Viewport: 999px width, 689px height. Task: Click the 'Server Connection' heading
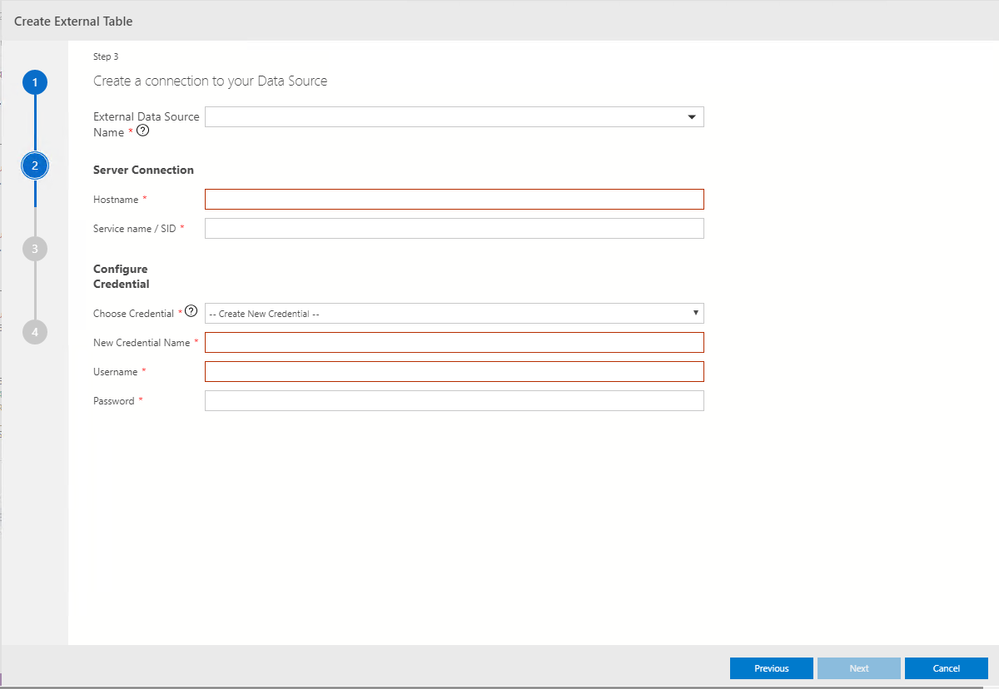(x=143, y=170)
